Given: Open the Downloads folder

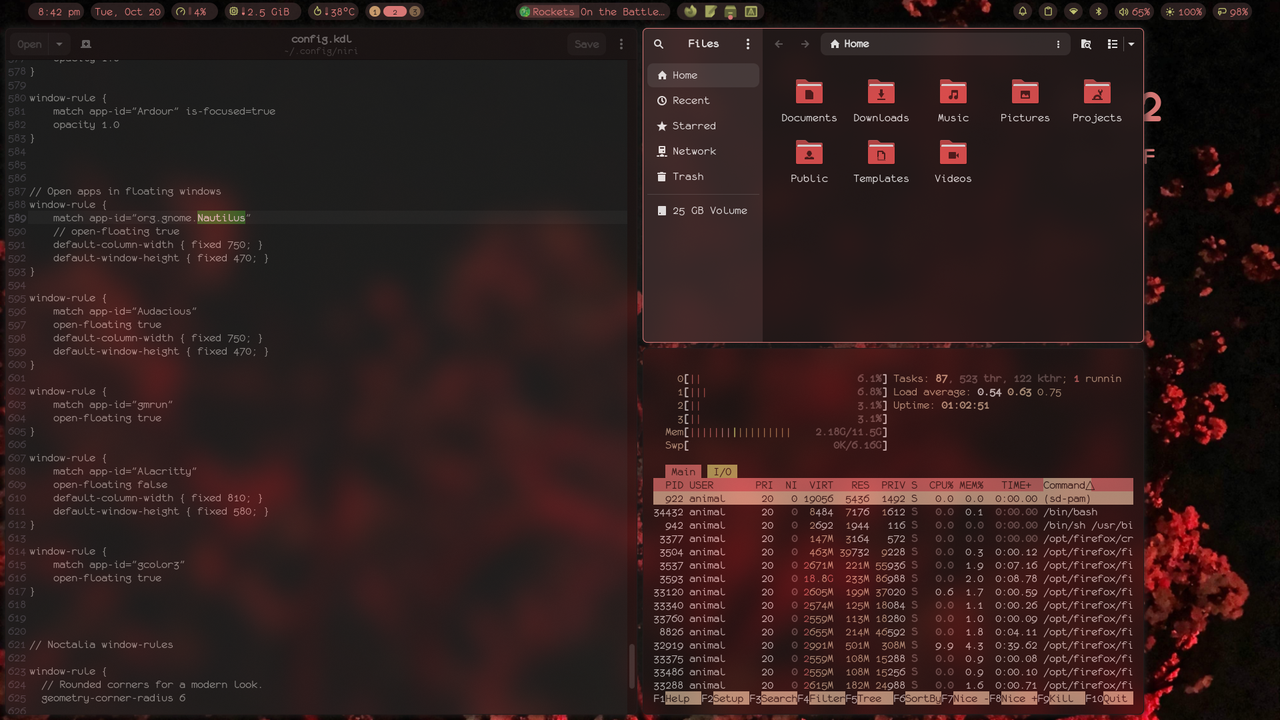Looking at the screenshot, I should point(881,101).
